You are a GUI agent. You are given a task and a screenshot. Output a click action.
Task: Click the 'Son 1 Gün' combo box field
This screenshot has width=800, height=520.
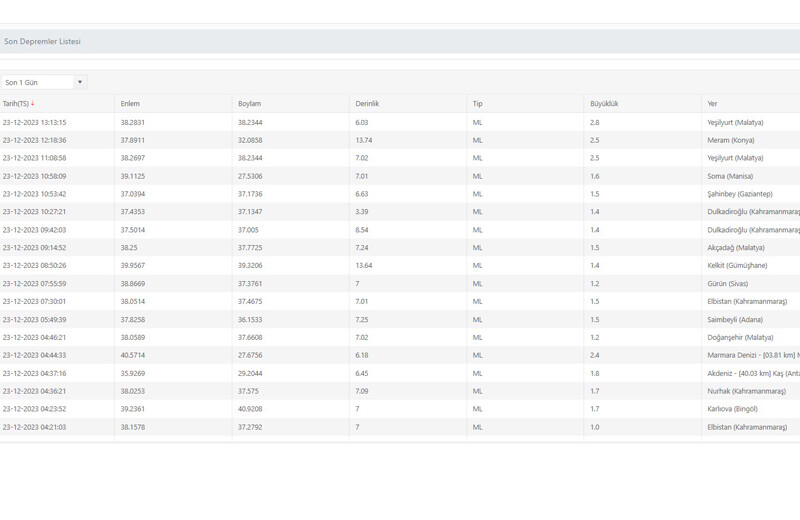(38, 82)
